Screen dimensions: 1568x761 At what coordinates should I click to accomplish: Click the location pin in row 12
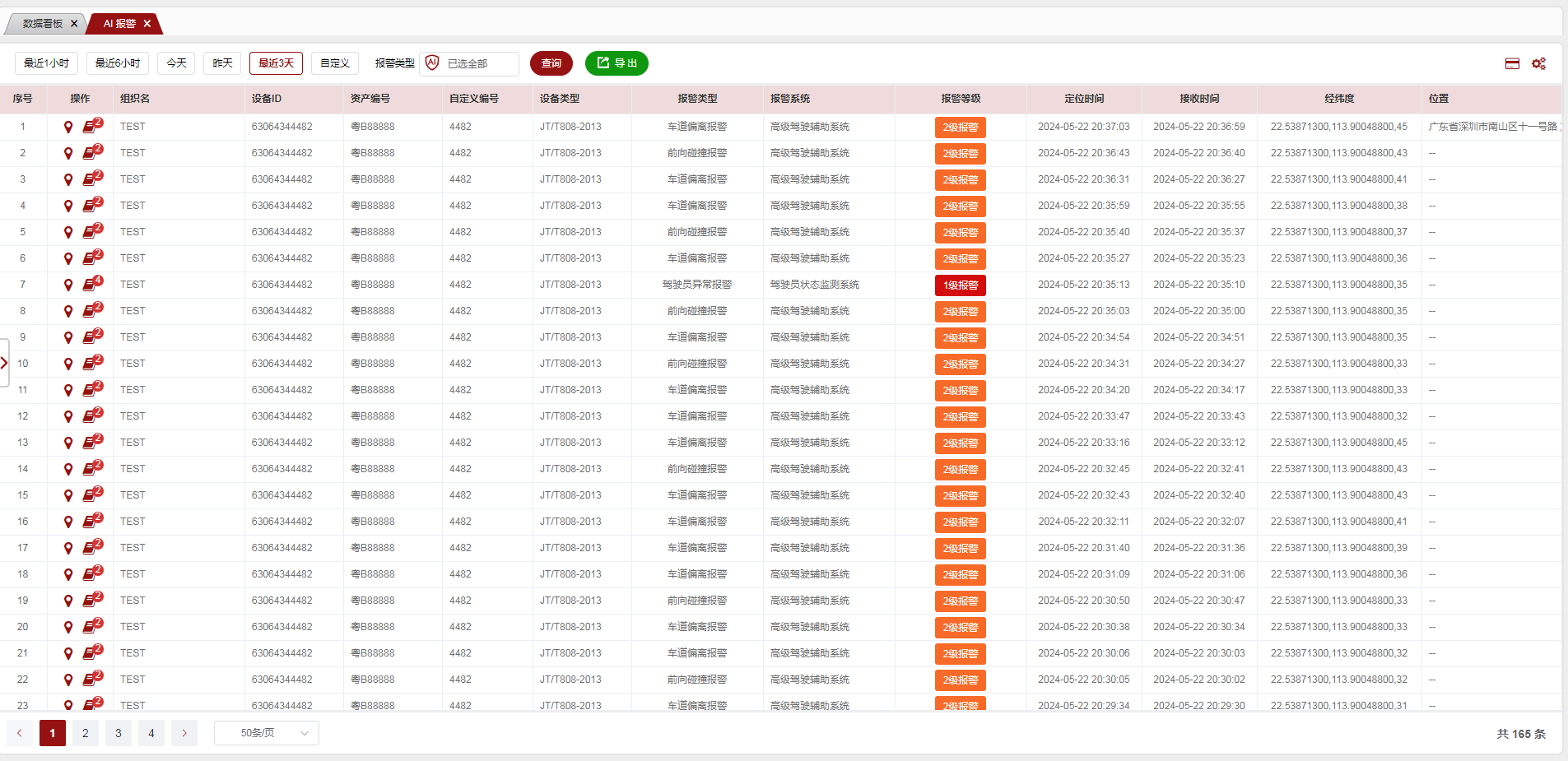68,417
